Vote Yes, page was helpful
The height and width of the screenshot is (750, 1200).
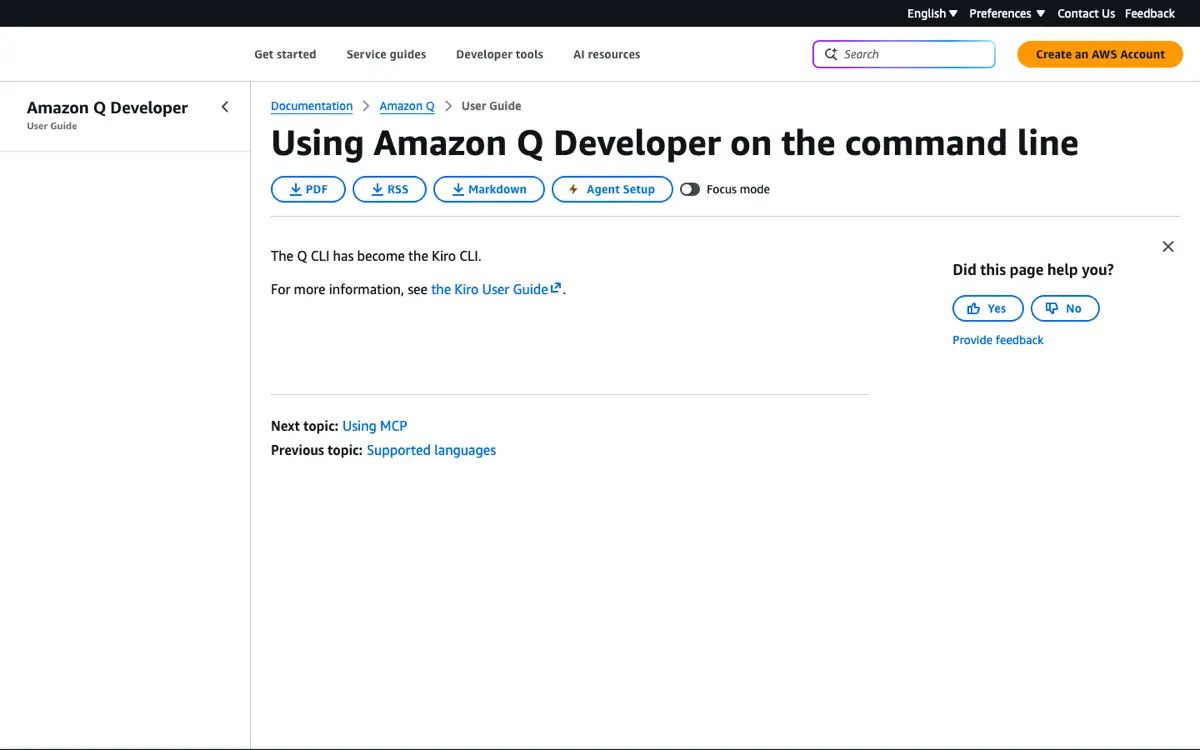point(988,308)
